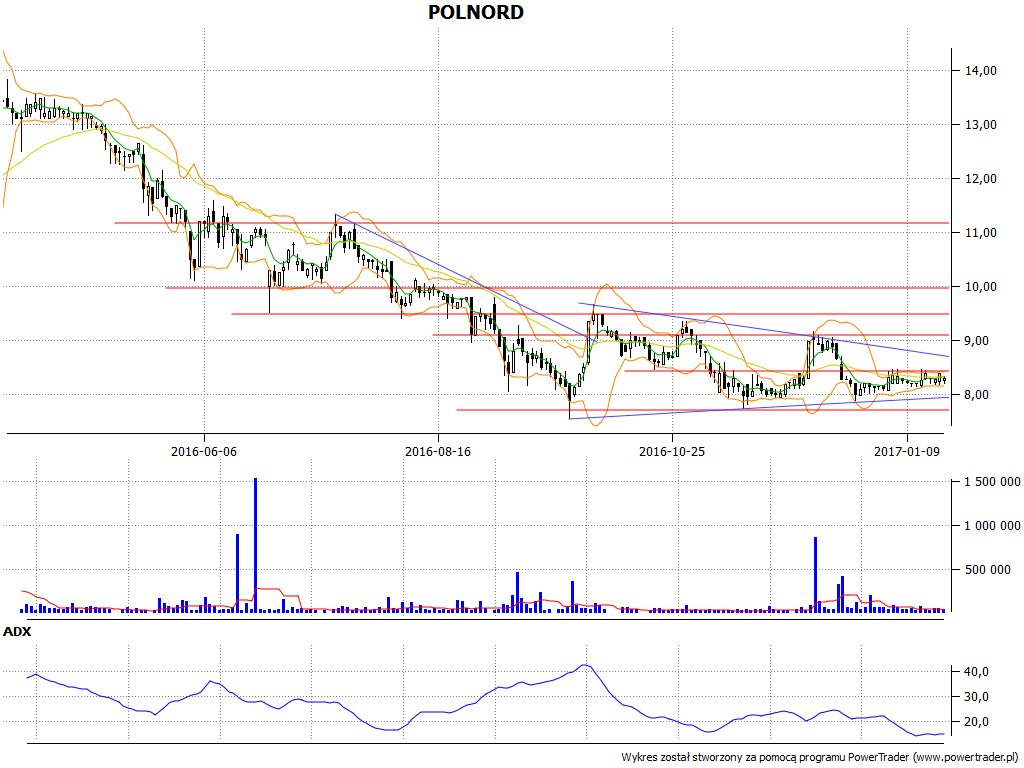Select the 1 000 000 volume label
The image size is (1024, 768).
(992, 526)
